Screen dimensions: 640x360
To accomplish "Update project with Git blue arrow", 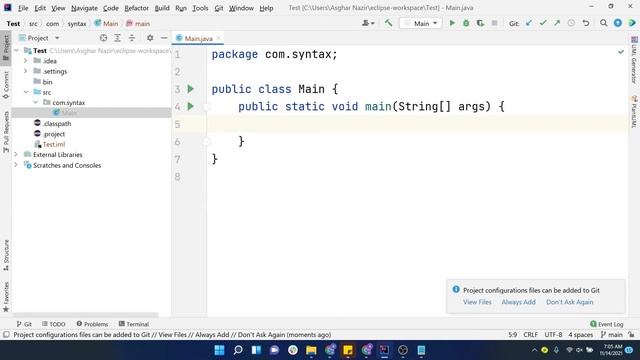I will pos(529,23).
